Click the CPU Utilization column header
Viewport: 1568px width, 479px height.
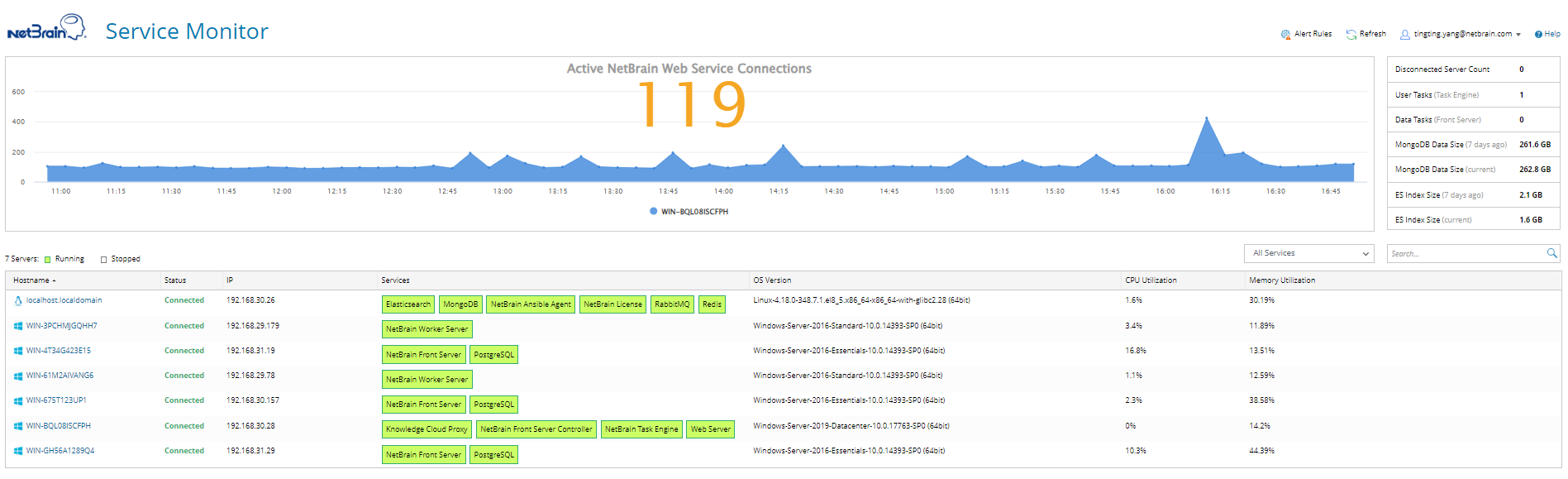click(1151, 280)
